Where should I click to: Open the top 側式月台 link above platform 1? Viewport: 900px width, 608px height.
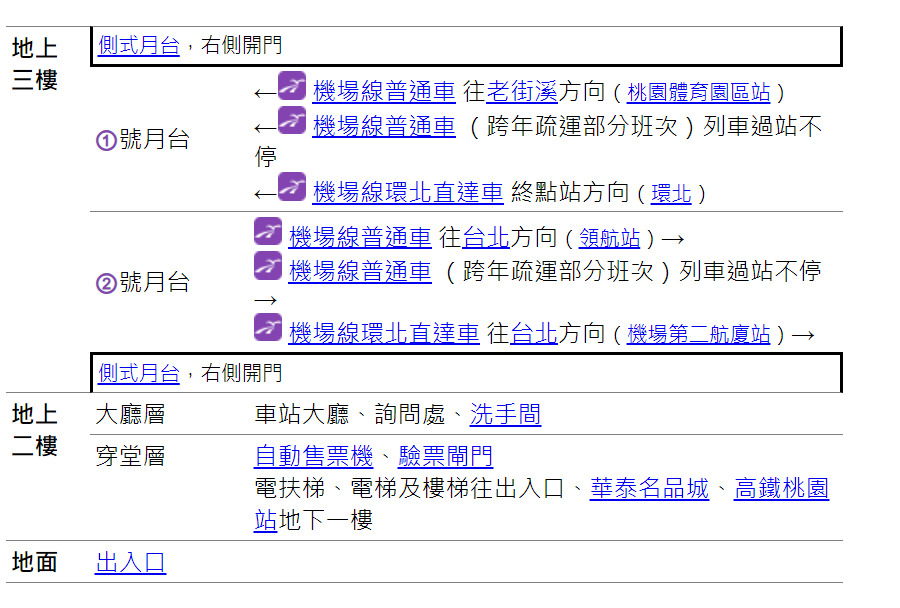coord(139,45)
